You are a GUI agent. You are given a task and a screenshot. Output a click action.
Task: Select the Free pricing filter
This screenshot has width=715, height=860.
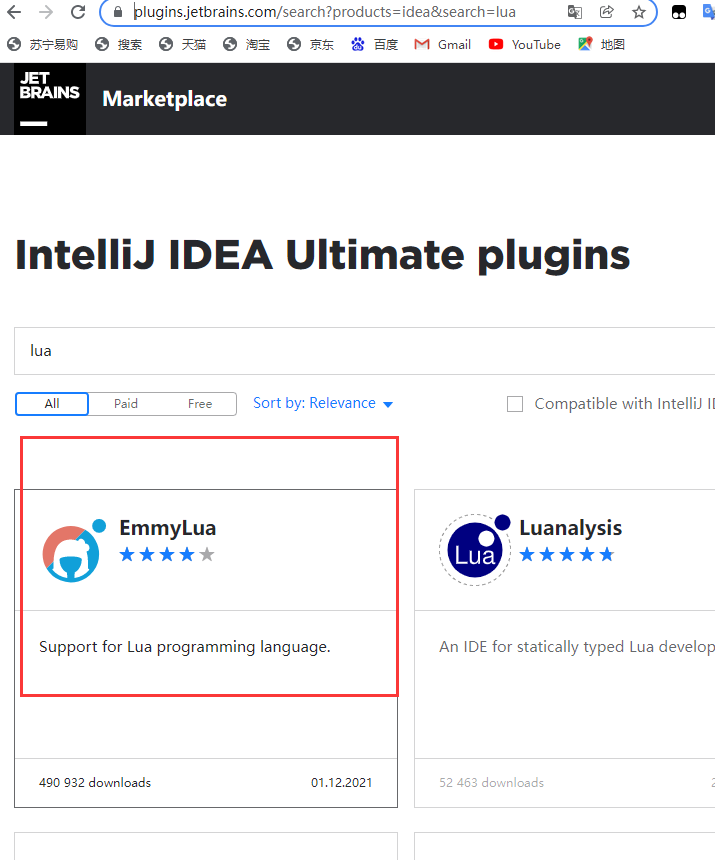click(x=200, y=404)
